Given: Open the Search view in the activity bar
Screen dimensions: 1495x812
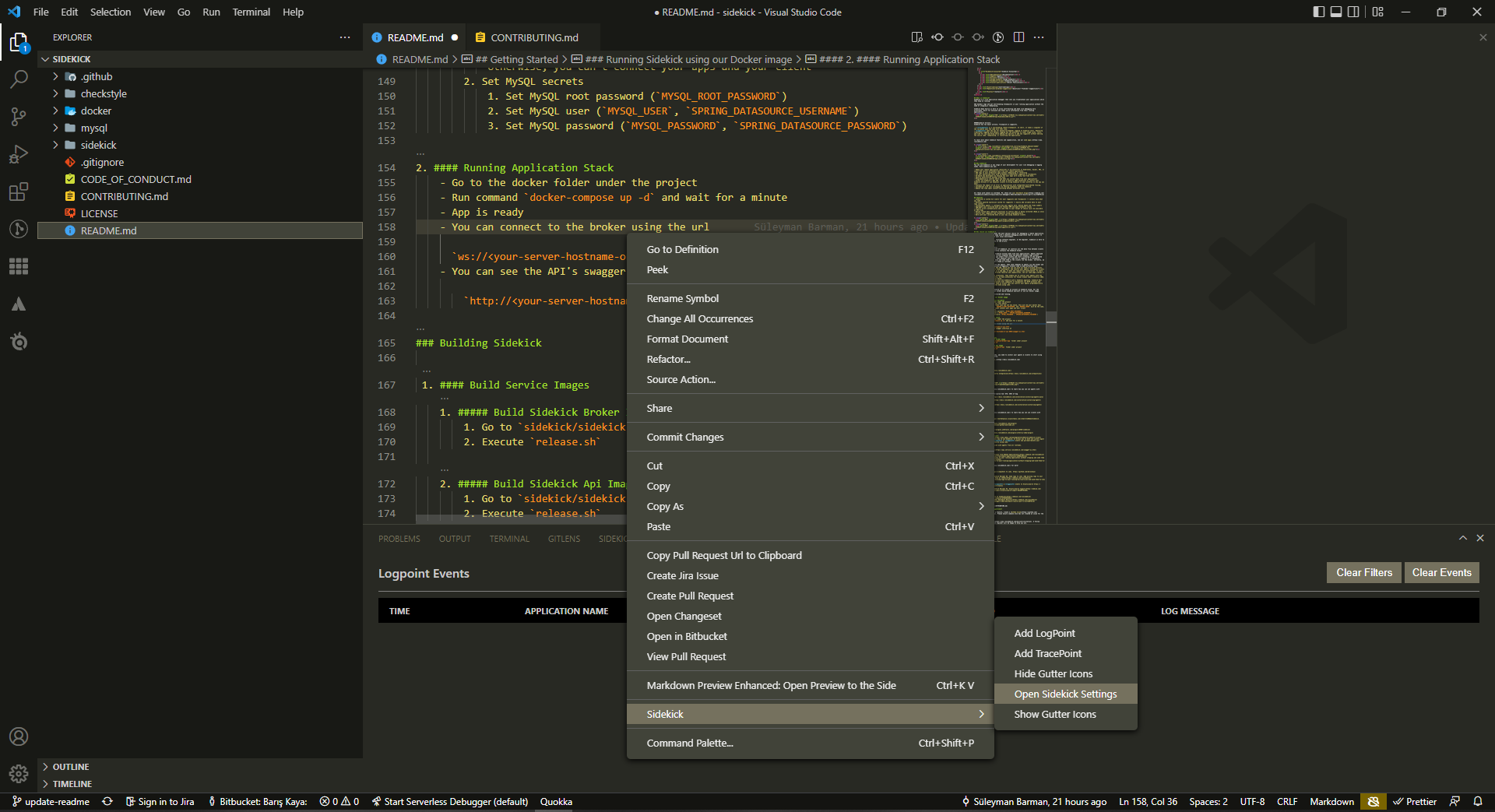Looking at the screenshot, I should [19, 79].
